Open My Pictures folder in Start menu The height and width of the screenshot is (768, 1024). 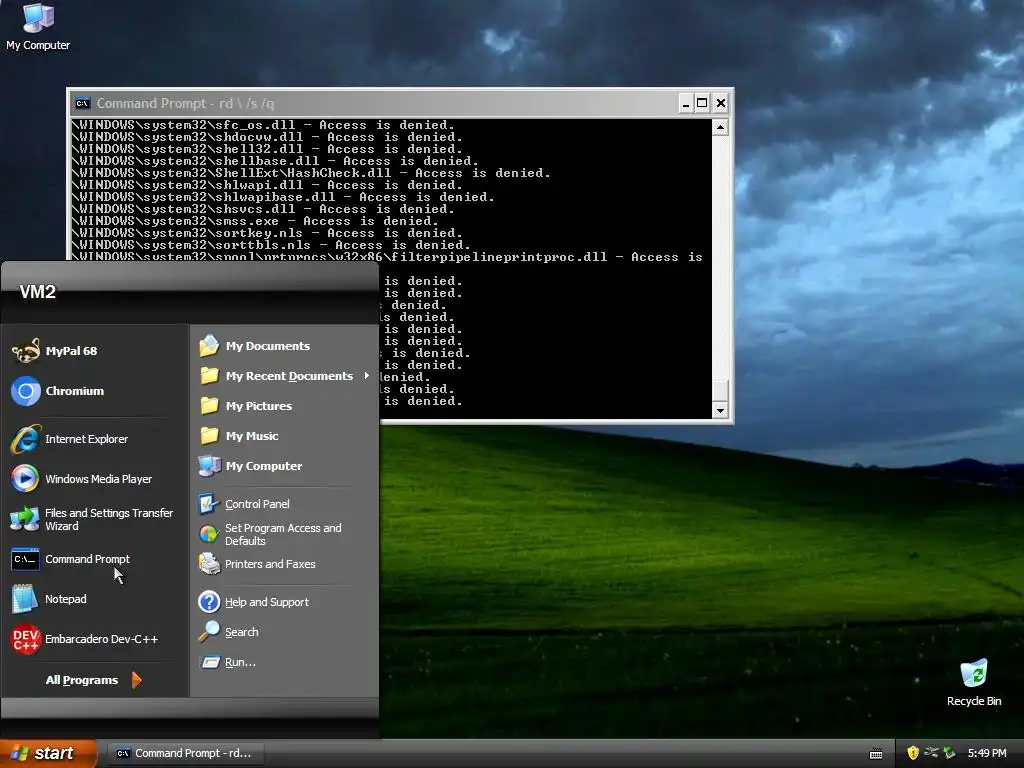pyautogui.click(x=246, y=406)
